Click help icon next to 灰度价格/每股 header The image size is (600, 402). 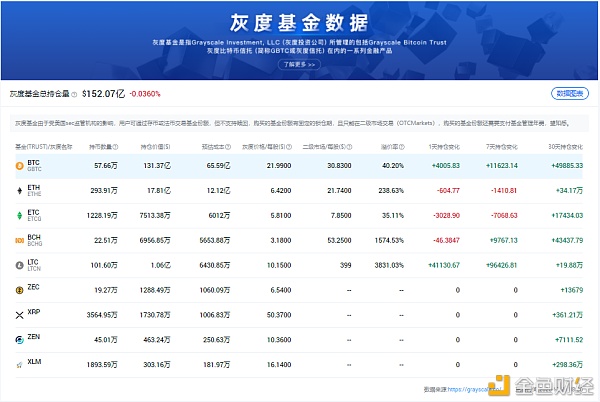point(289,147)
